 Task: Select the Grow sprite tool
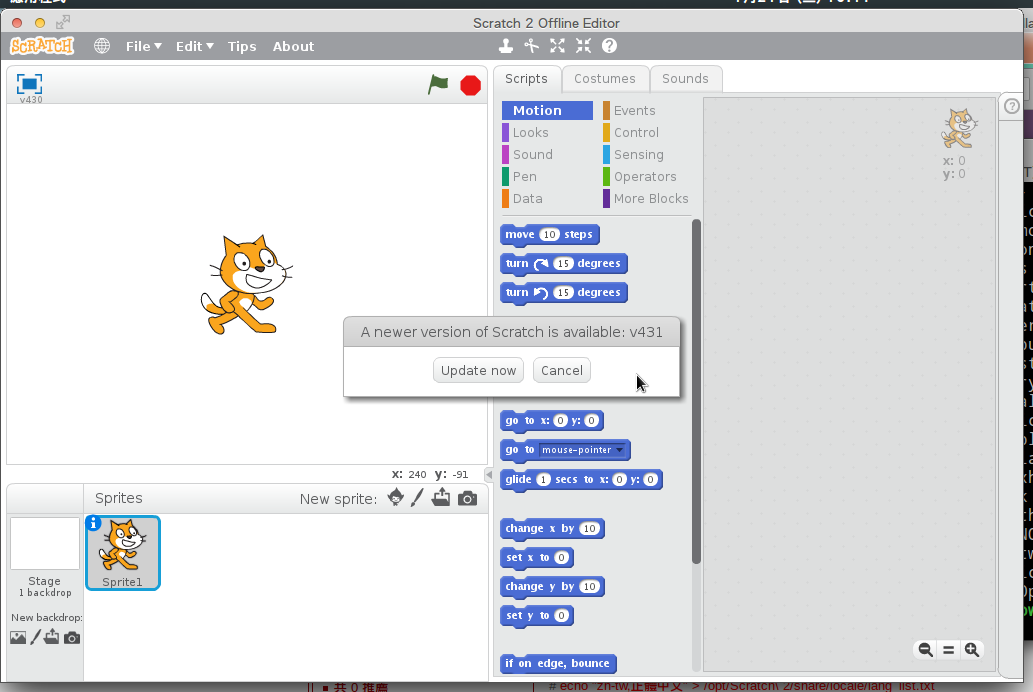point(557,45)
